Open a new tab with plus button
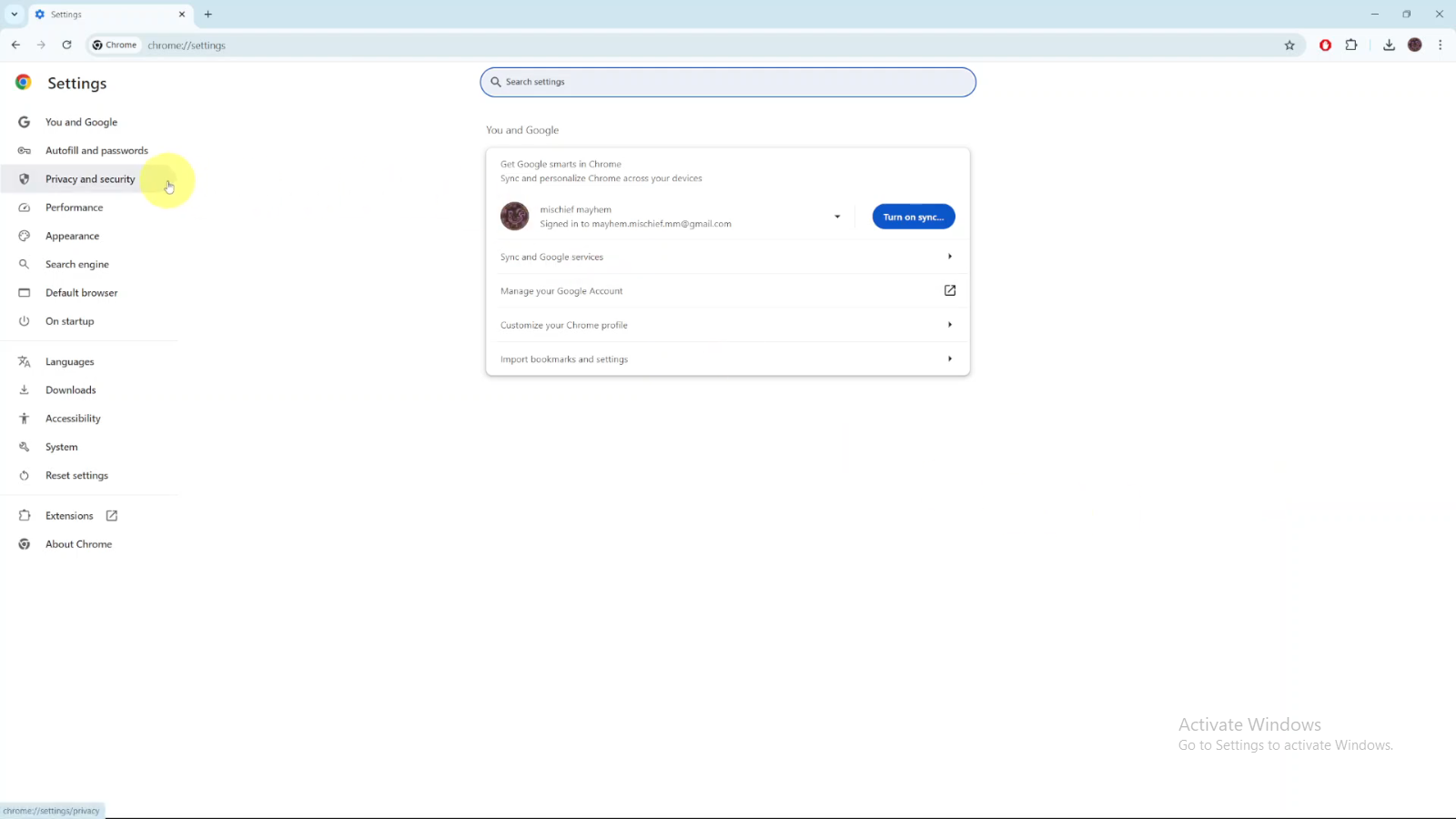Viewport: 1456px width, 819px height. 208,15
